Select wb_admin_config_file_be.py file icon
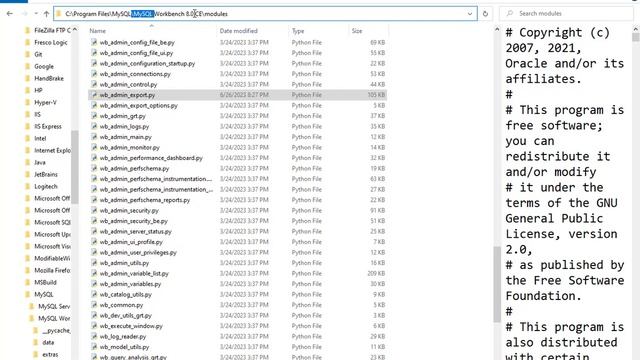 point(94,42)
